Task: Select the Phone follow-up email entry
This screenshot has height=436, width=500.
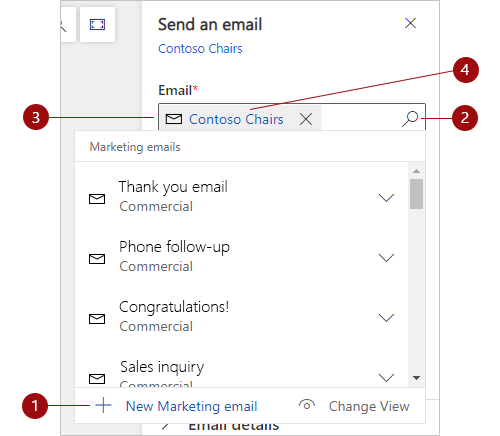Action: tap(241, 257)
